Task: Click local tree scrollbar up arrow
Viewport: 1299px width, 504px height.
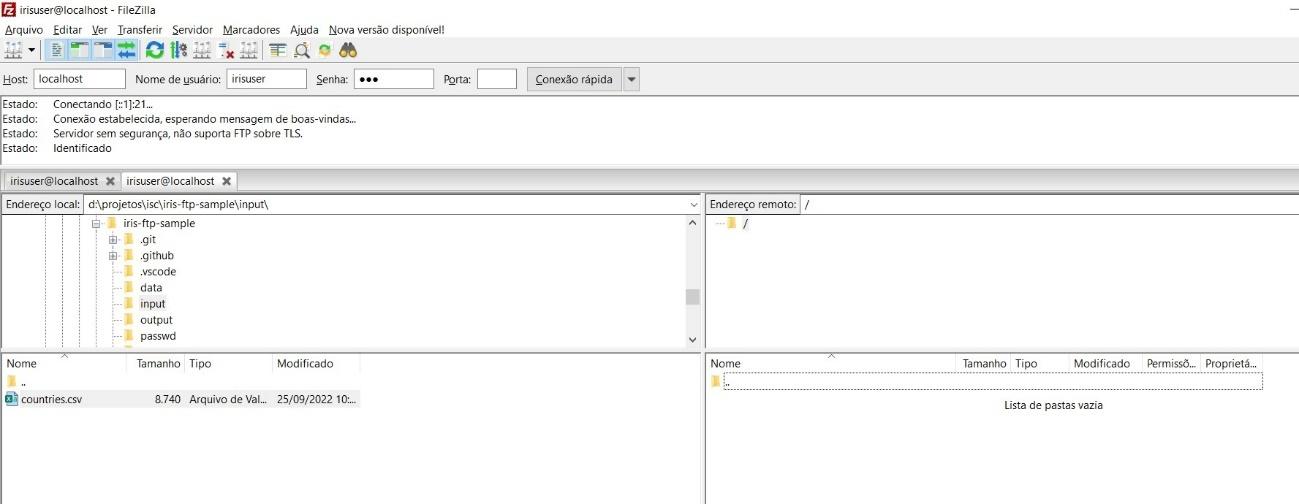Action: click(693, 223)
